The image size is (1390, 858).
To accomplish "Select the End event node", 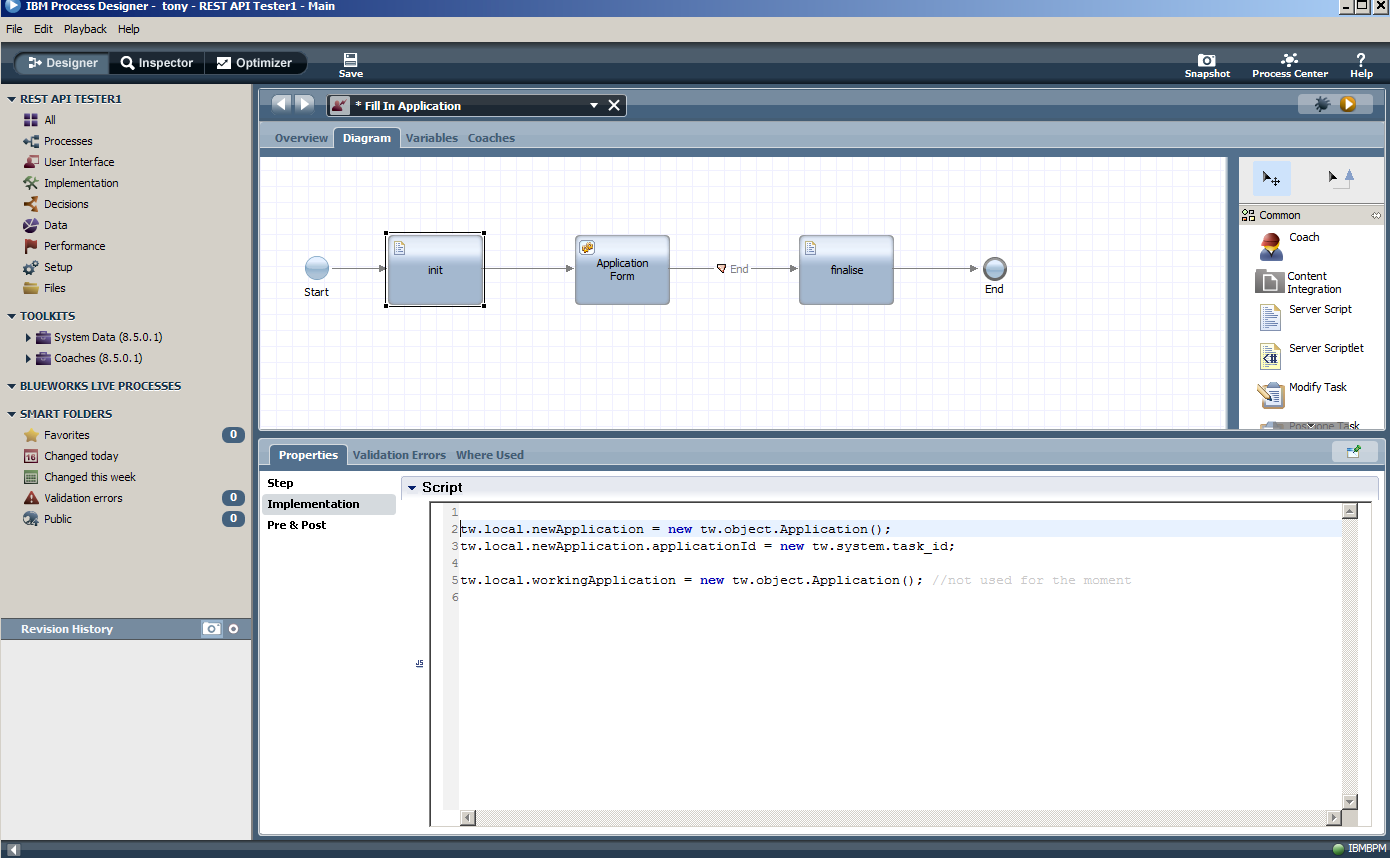I will coord(994,268).
